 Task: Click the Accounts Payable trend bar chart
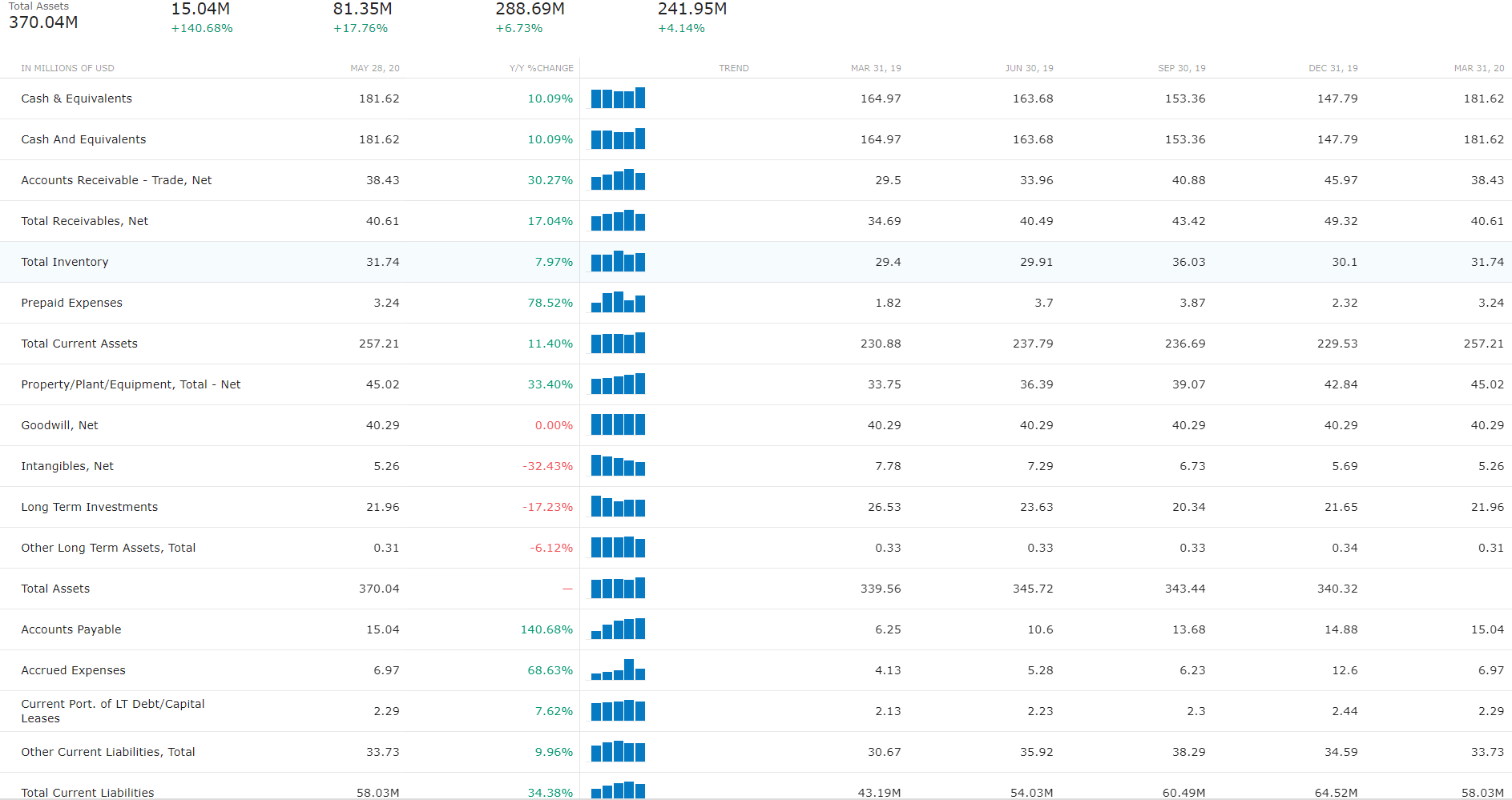[618, 629]
